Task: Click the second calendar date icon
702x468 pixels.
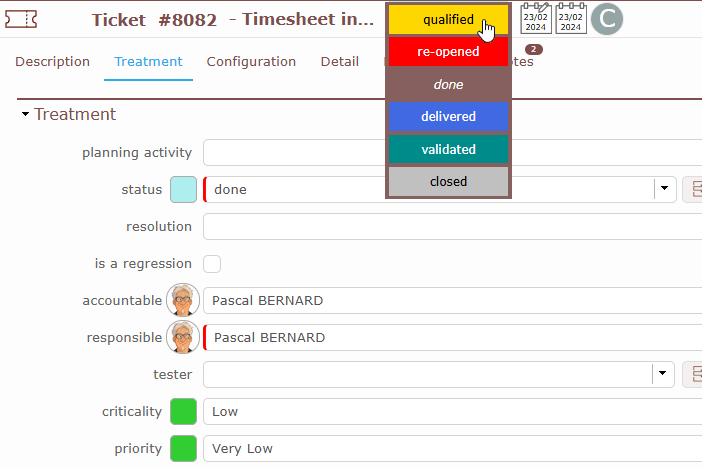Action: coord(571,19)
